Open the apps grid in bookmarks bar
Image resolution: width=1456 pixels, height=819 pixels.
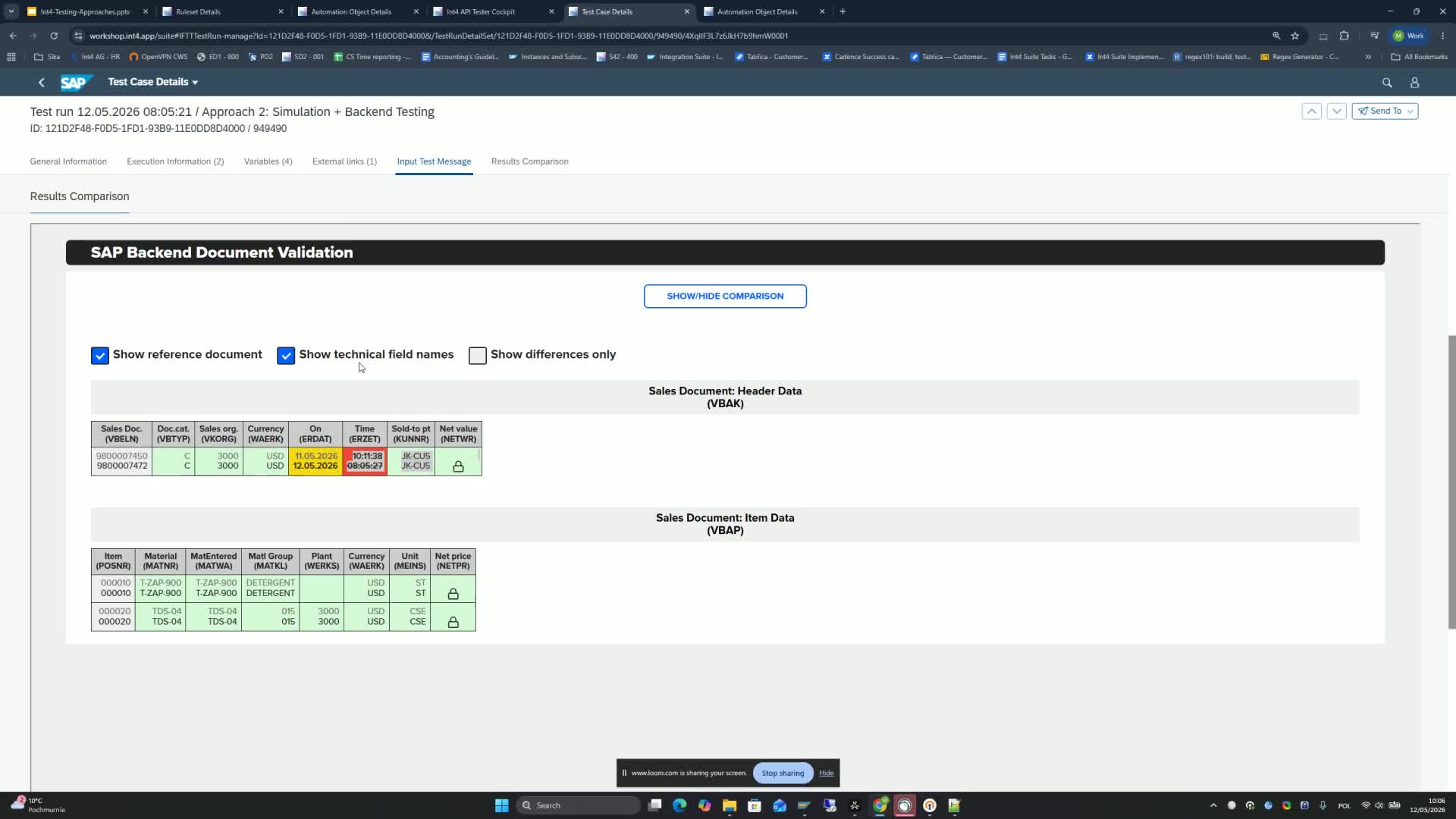pyautogui.click(x=11, y=57)
